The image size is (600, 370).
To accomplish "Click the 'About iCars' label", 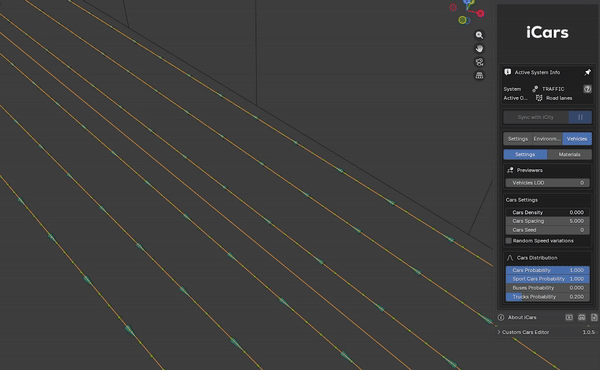I will tap(522, 317).
